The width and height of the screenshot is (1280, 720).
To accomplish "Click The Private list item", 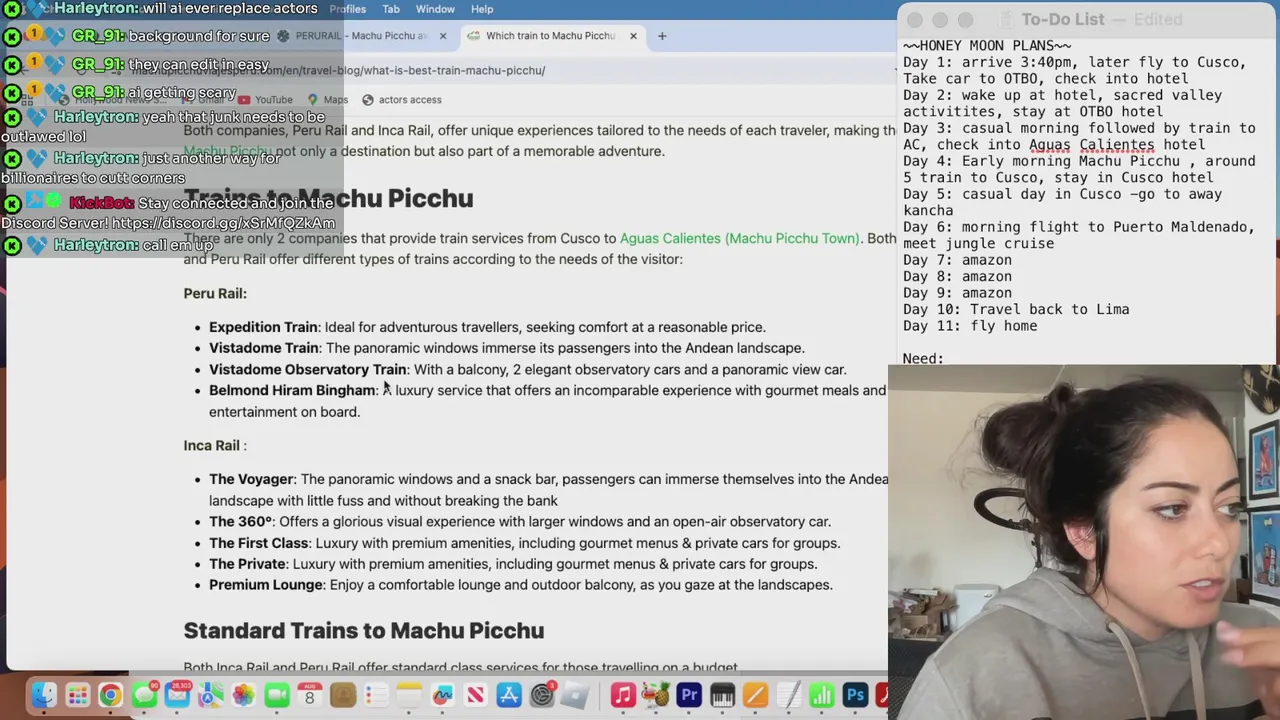I will (x=513, y=564).
